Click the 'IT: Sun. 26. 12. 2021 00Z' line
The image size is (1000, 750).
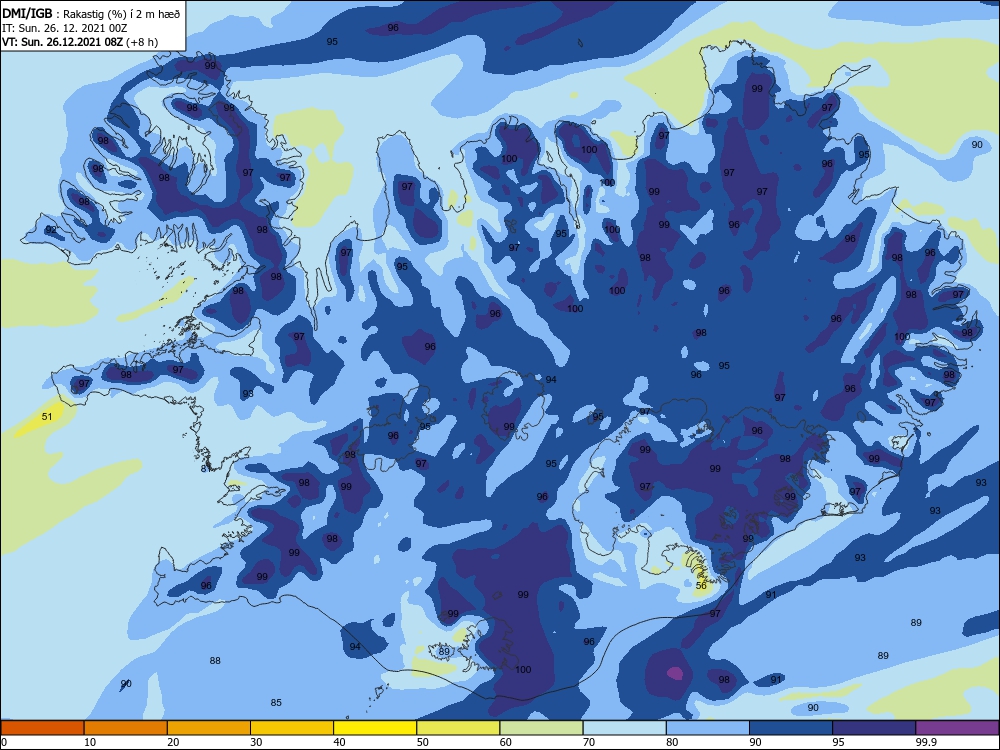[64, 28]
